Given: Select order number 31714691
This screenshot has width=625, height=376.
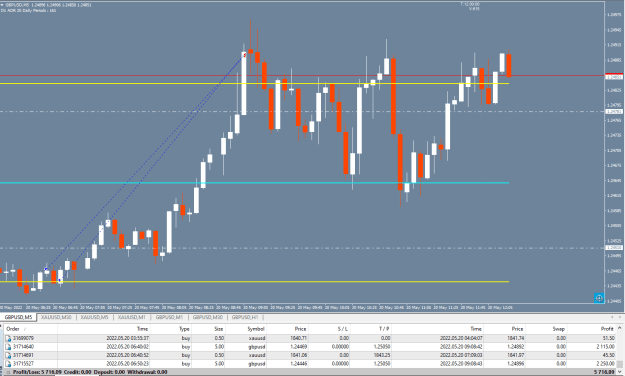Looking at the screenshot, I should click(24, 355).
